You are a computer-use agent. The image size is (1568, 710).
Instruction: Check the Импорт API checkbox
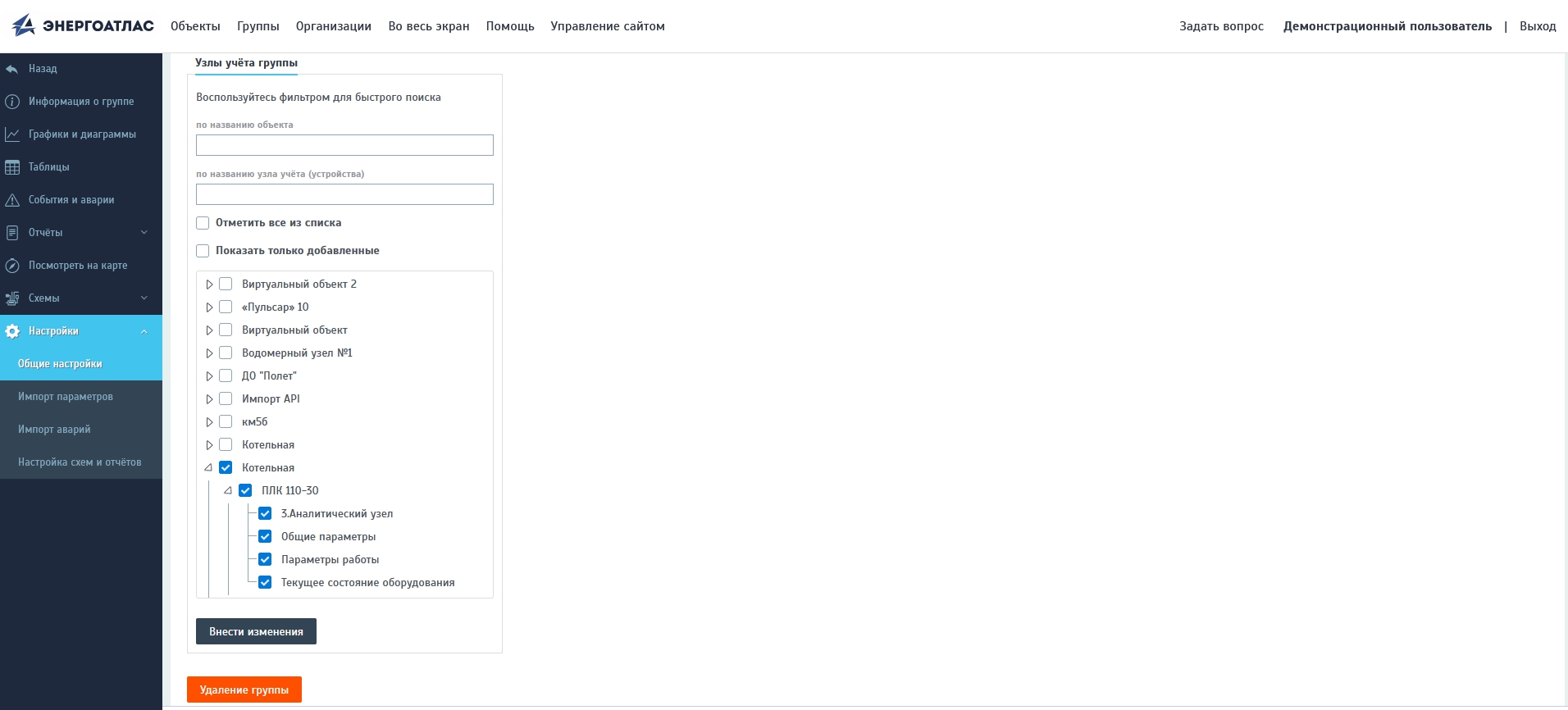tap(226, 398)
